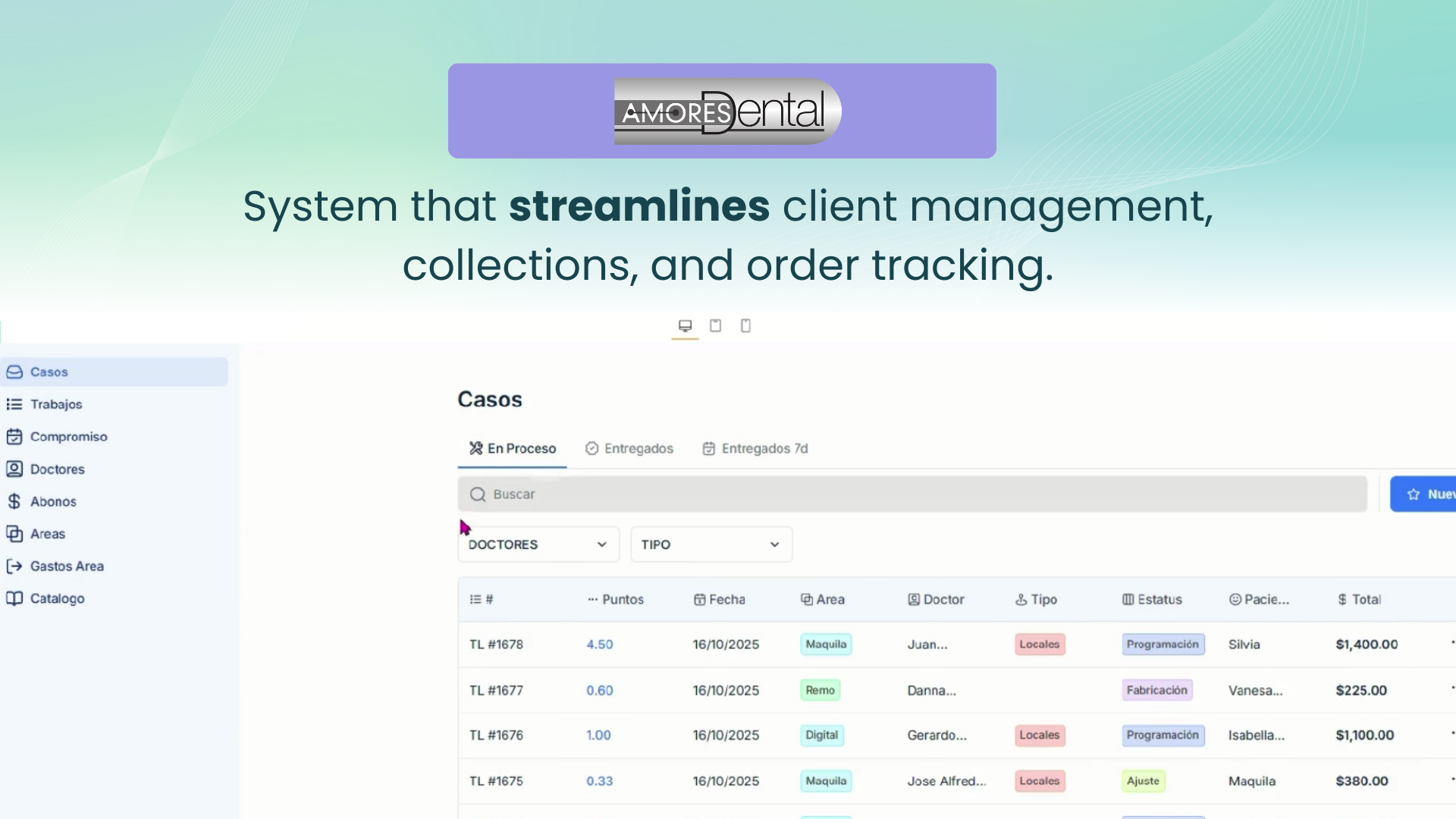Expand the TIPO filter dropdown
This screenshot has width=1456, height=819.
point(711,544)
